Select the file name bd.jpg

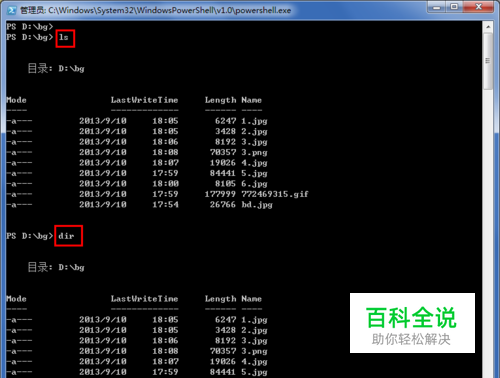coord(257,205)
